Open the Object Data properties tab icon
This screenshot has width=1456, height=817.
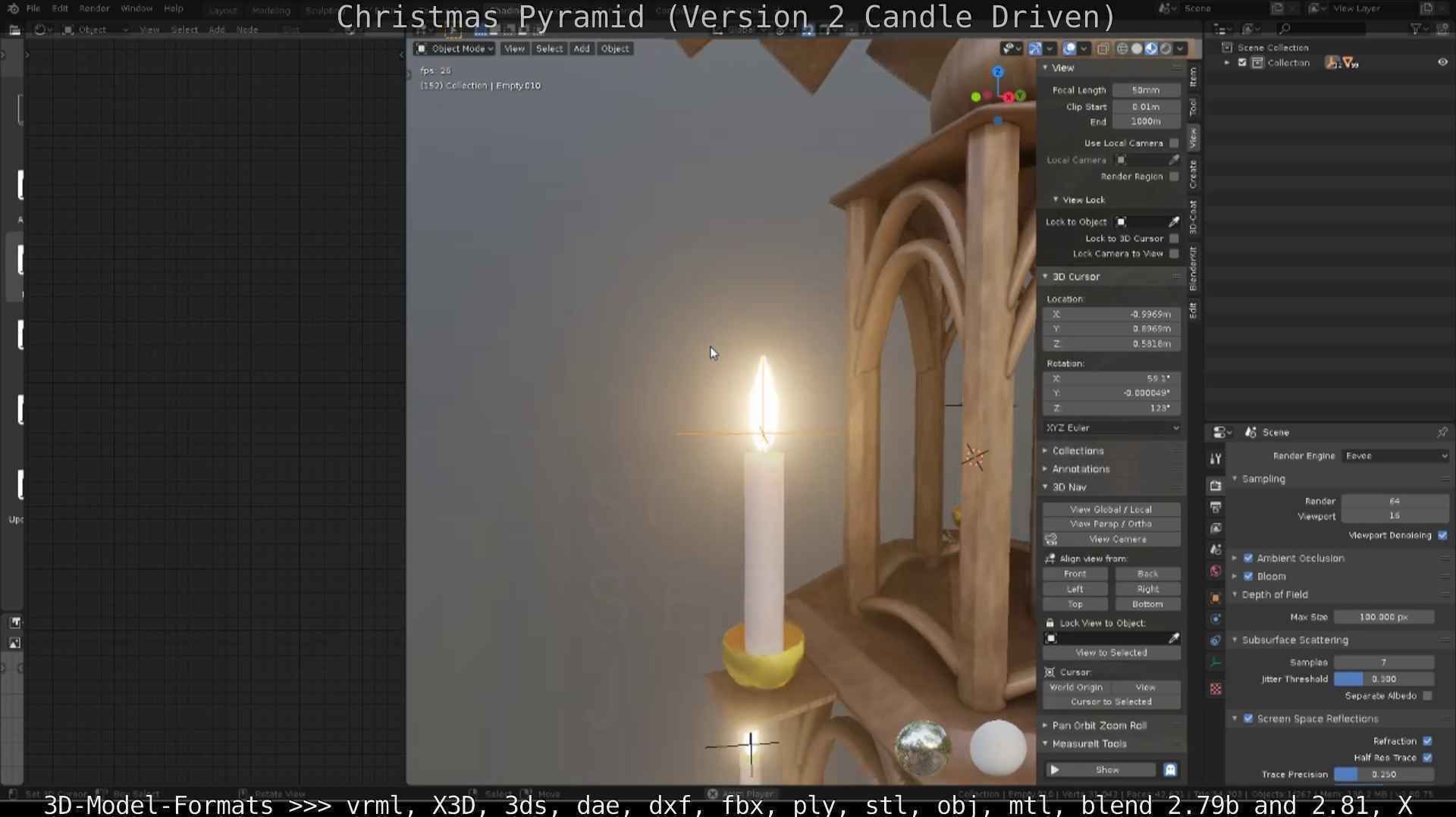coord(1216,662)
